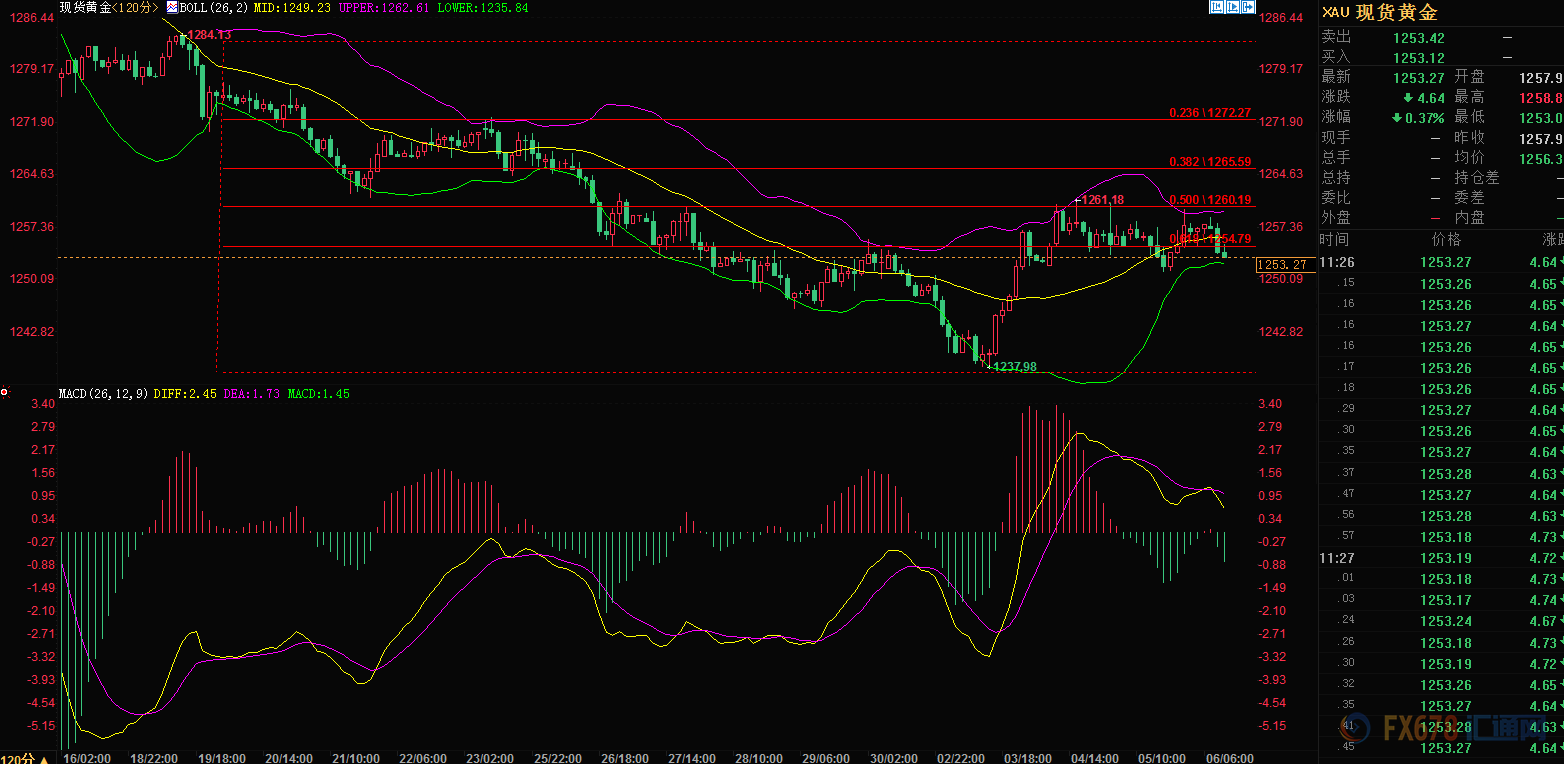Click the 1284.13 high price marker
This screenshot has height=764, width=1564.
(x=210, y=35)
